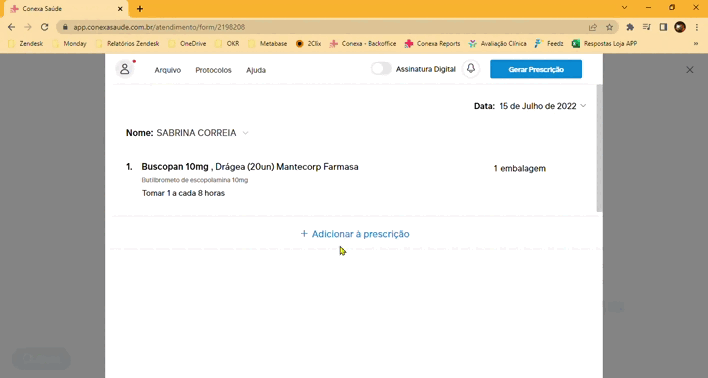This screenshot has height=378, width=708.
Task: Open Conexa Reports bookmark
Action: (433, 44)
